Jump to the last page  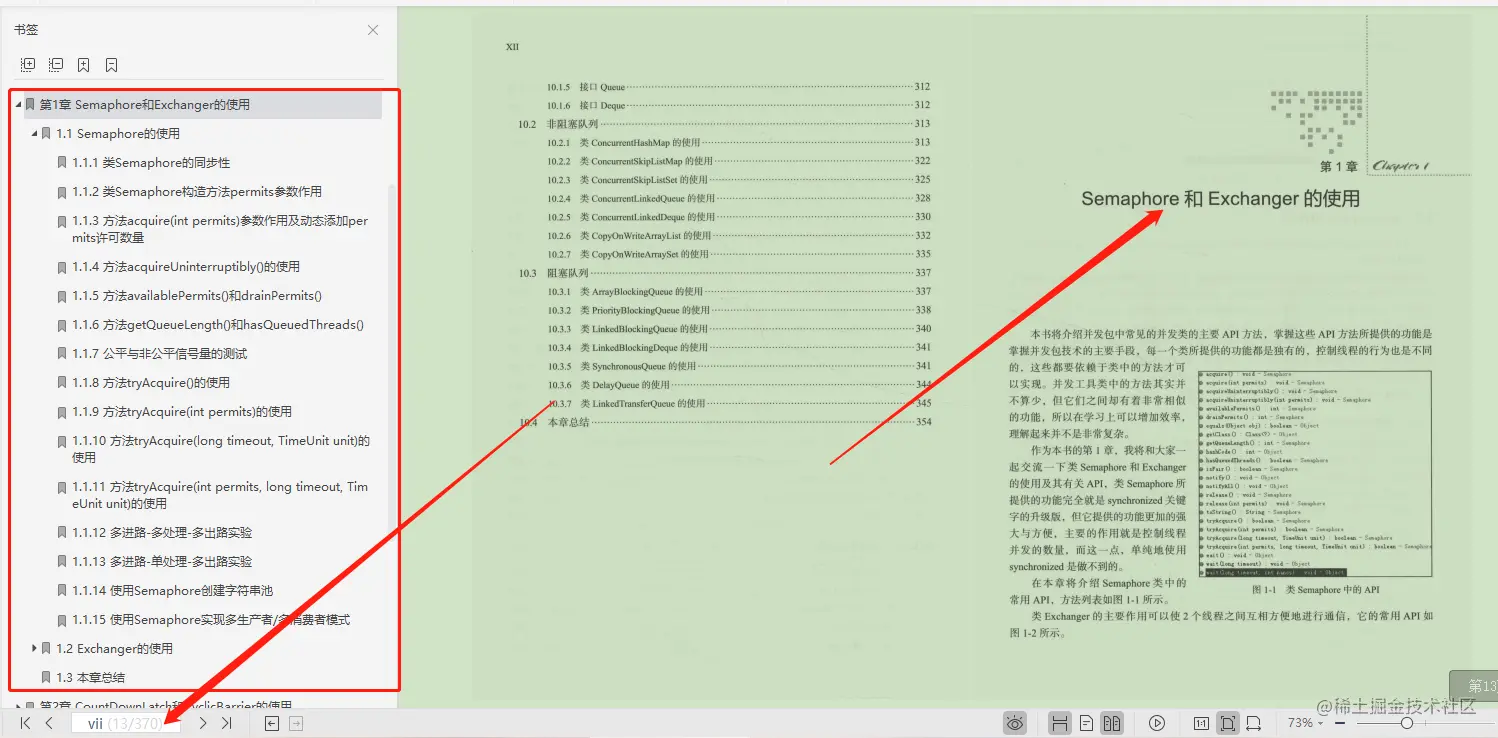click(227, 723)
